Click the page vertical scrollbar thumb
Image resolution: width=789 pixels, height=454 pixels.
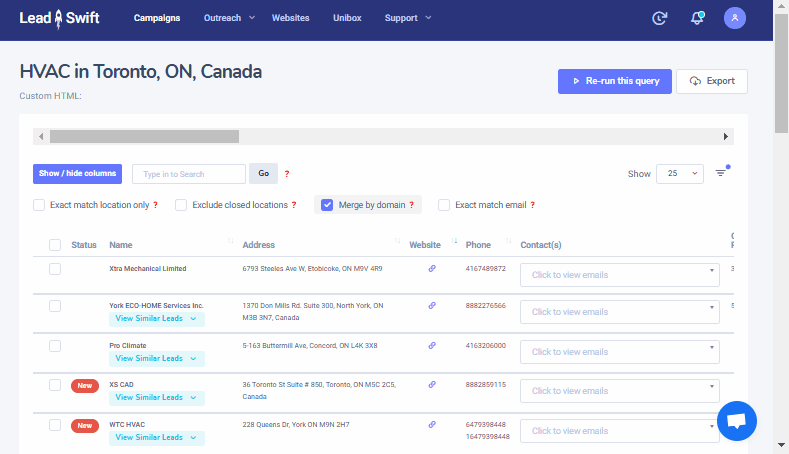781,73
